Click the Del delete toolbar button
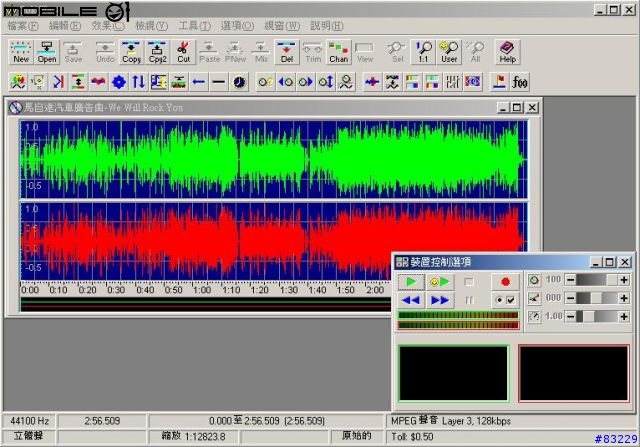 [287, 52]
